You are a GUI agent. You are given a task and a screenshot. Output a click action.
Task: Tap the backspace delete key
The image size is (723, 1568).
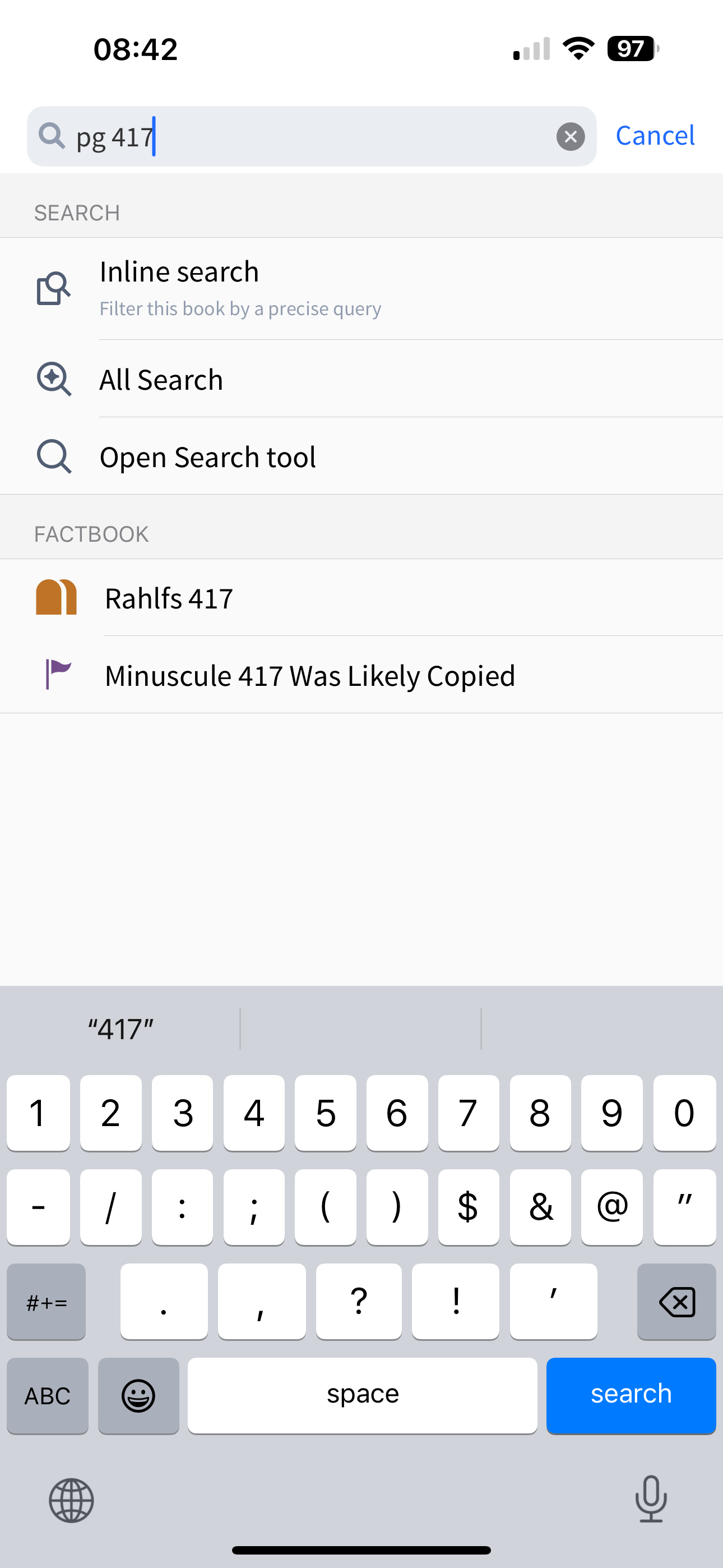tap(676, 1302)
